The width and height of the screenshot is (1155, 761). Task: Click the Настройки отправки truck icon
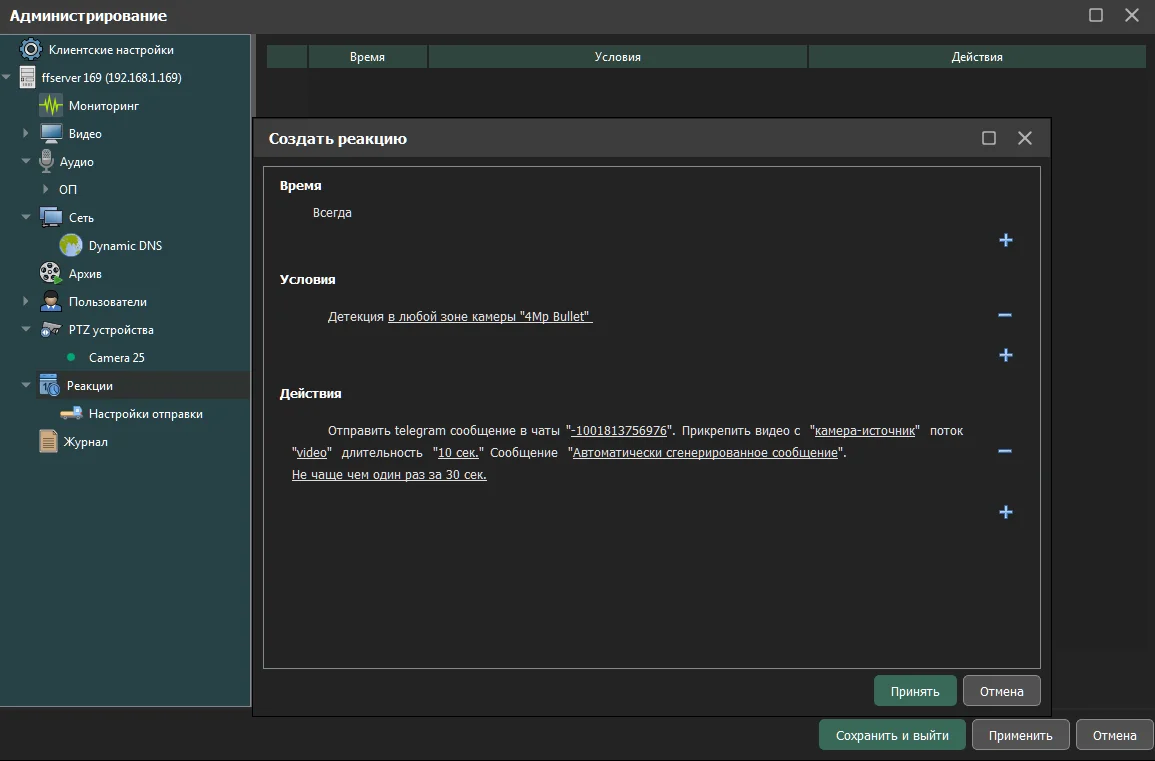(x=71, y=413)
